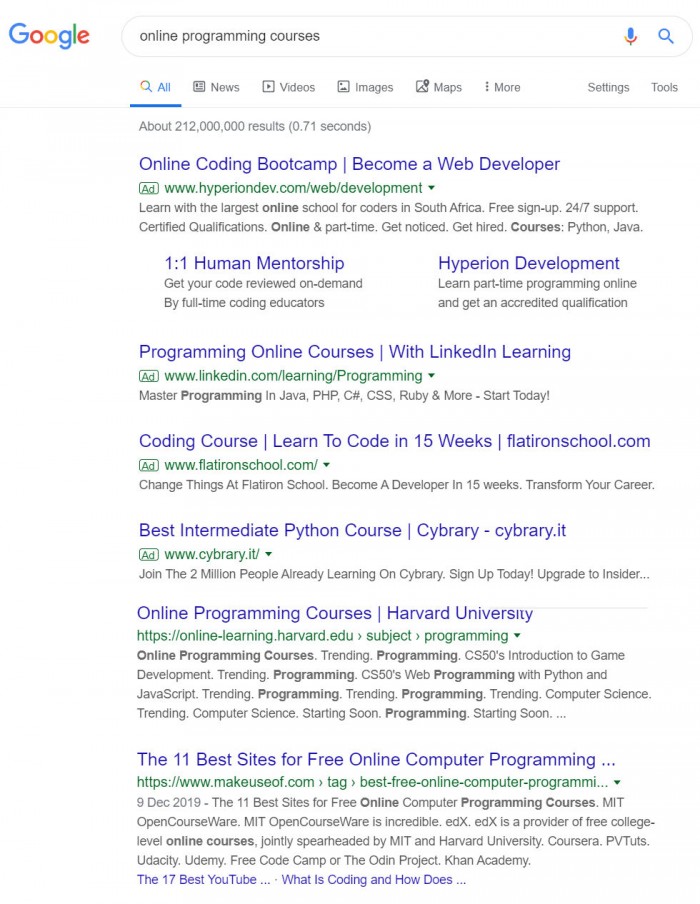
Task: Open dropdown arrow next to makeuseof.com URL
Action: pos(617,782)
